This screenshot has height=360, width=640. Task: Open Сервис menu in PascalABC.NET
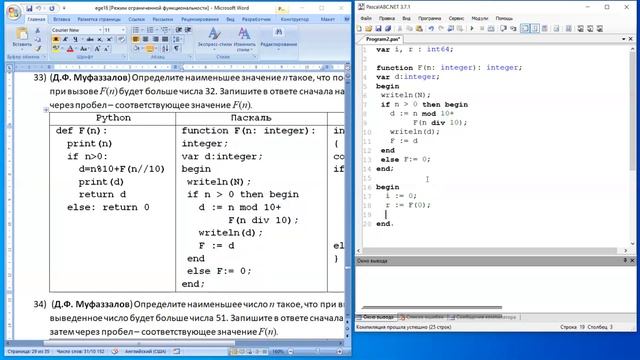(x=456, y=18)
